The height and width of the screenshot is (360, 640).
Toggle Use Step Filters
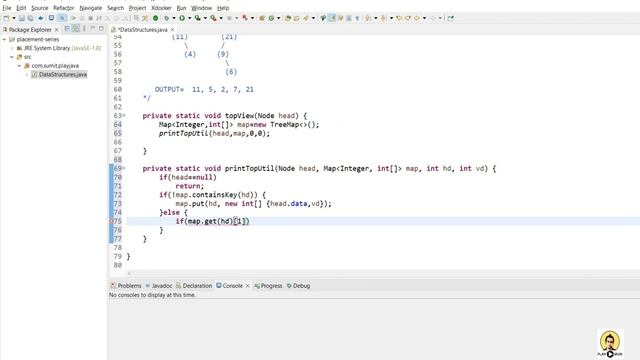click(x=144, y=18)
